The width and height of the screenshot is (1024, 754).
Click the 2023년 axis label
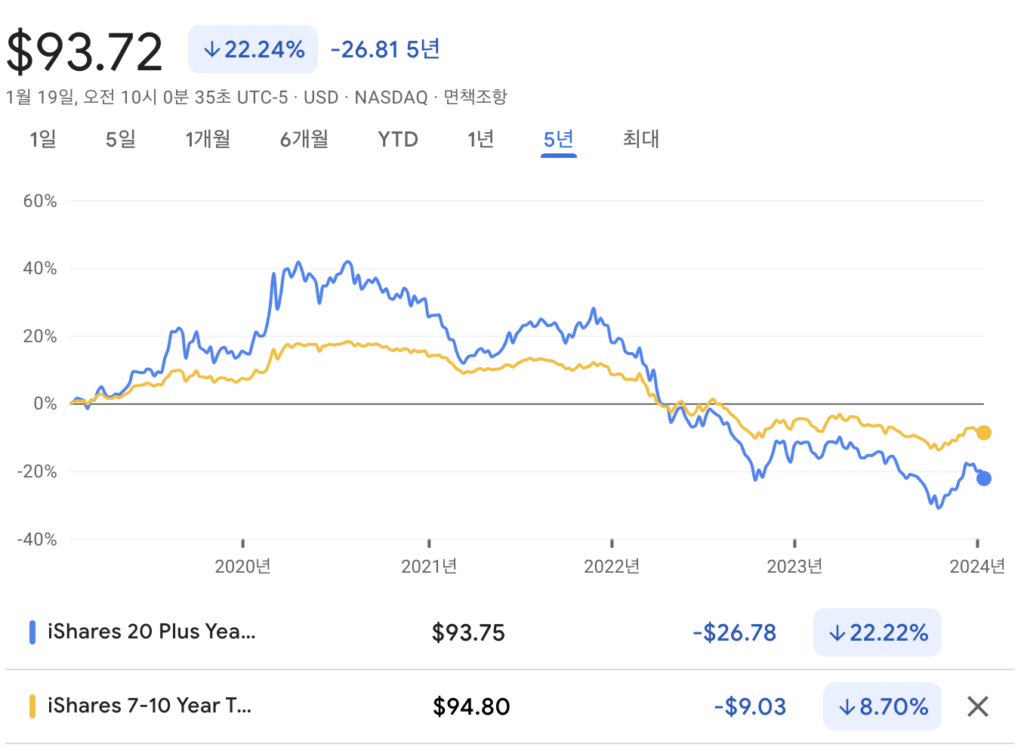point(794,566)
